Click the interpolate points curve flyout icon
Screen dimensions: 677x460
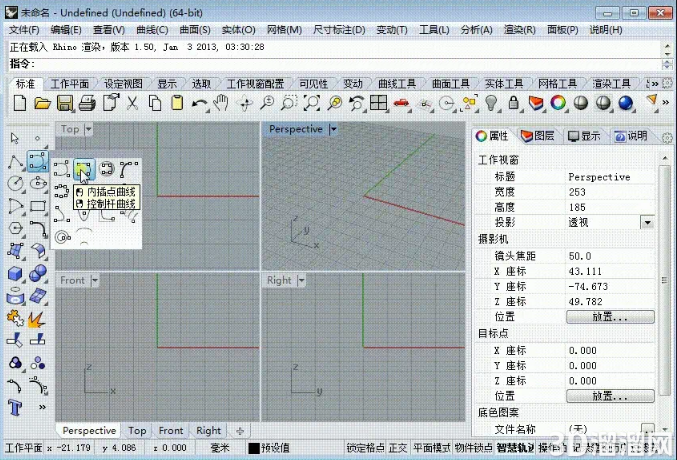[x=83, y=169]
